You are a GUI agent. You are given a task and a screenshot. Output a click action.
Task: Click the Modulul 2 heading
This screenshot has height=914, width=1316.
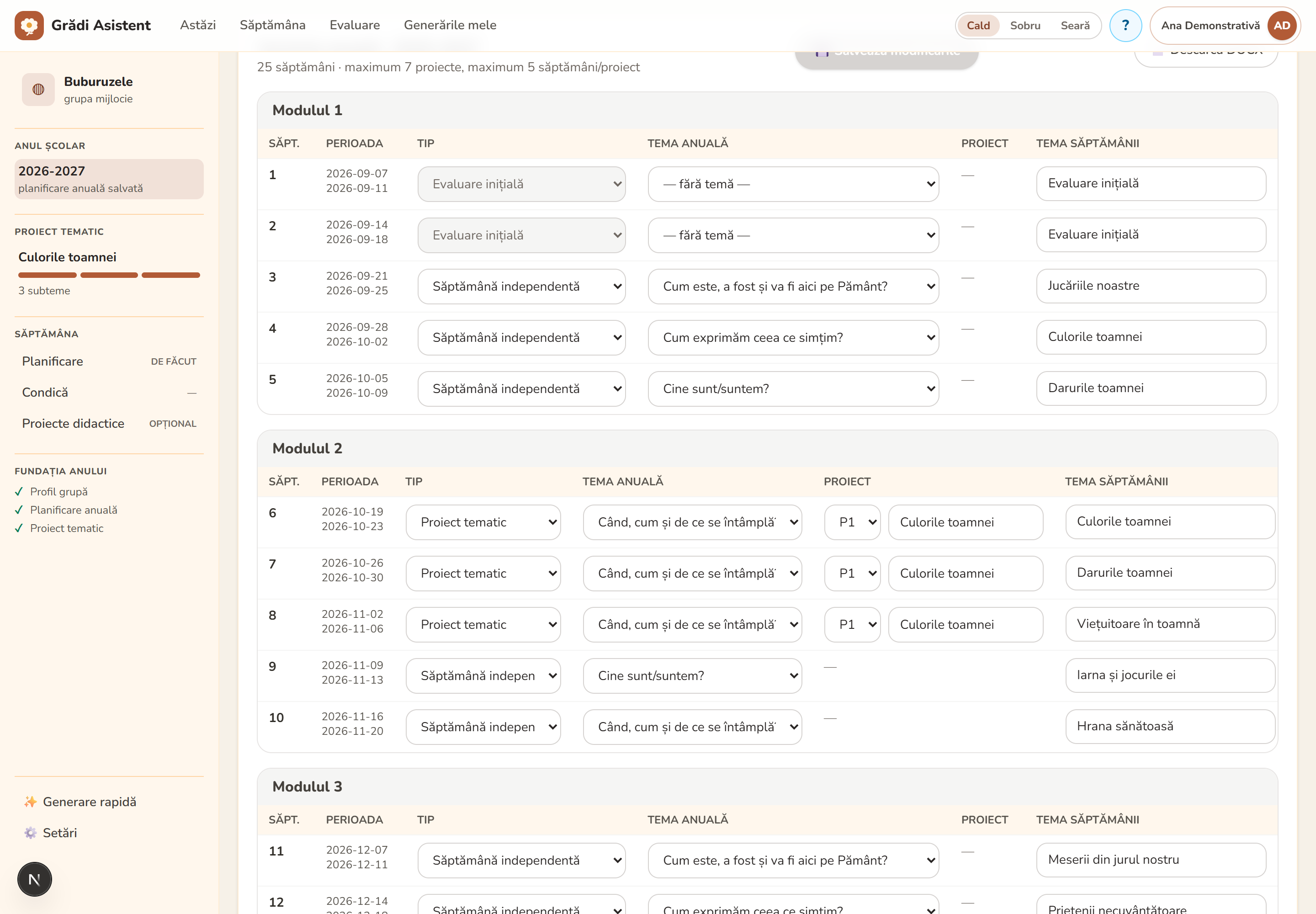tap(307, 448)
